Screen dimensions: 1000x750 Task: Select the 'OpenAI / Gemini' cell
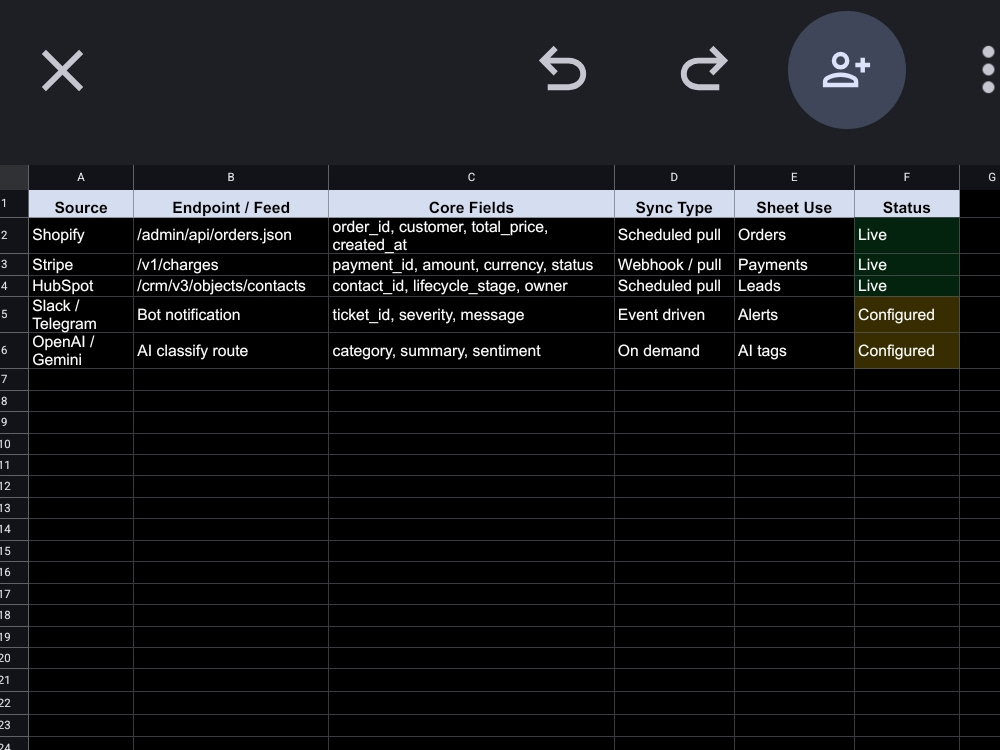(x=81, y=351)
